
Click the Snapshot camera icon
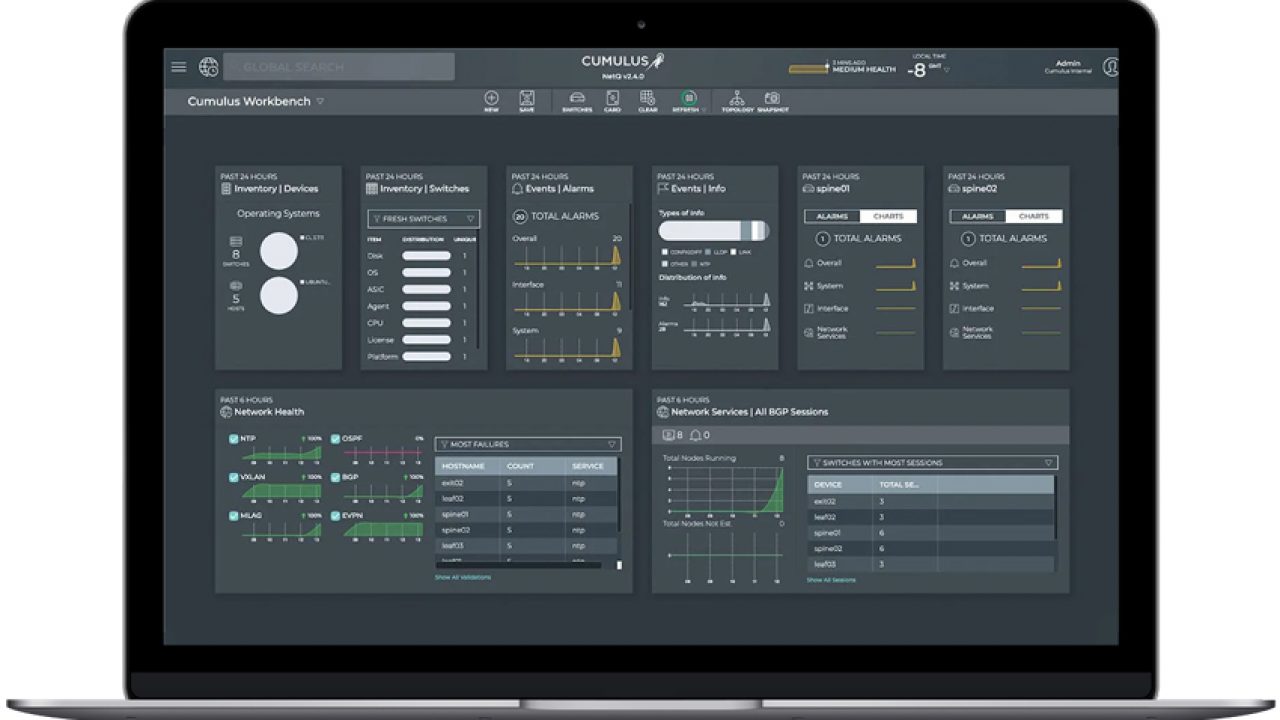click(x=772, y=98)
